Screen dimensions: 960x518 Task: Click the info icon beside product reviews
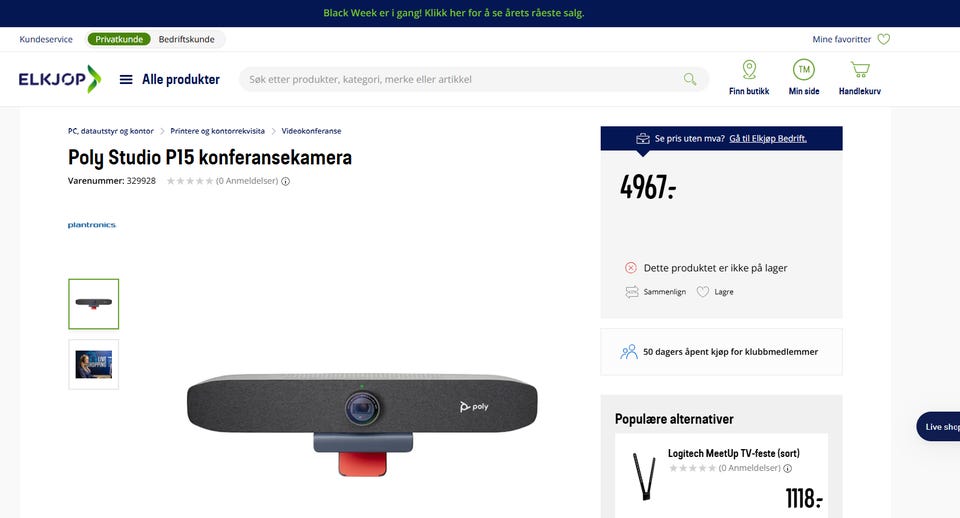click(285, 181)
